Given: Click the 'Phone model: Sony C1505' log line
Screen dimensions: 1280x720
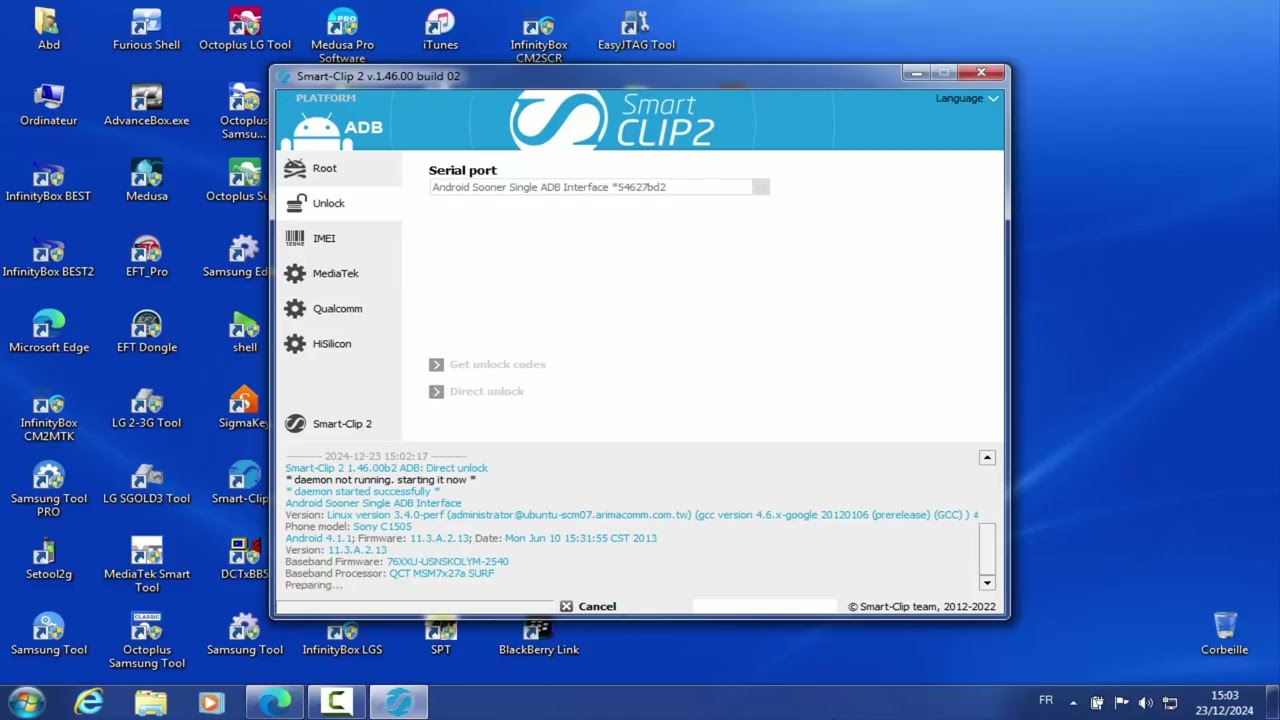Looking at the screenshot, I should point(348,526).
